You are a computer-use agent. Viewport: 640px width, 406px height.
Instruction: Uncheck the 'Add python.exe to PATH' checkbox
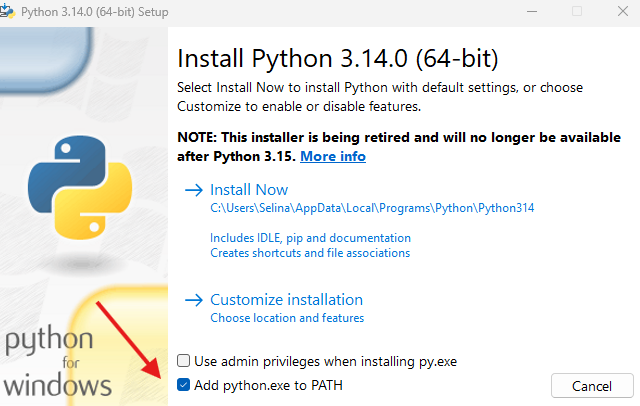click(183, 385)
